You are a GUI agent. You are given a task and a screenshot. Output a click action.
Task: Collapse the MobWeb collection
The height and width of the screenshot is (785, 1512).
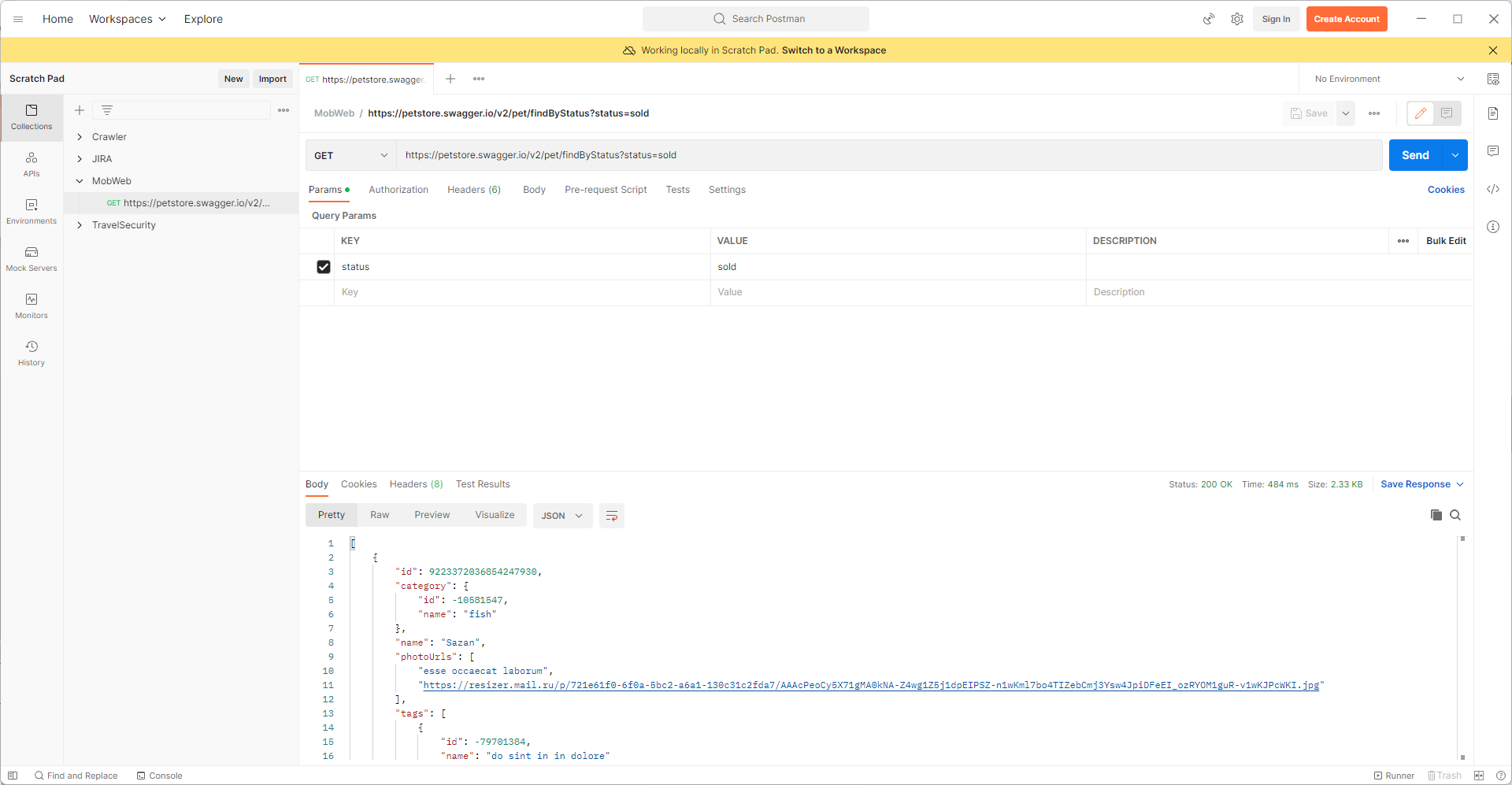[80, 181]
